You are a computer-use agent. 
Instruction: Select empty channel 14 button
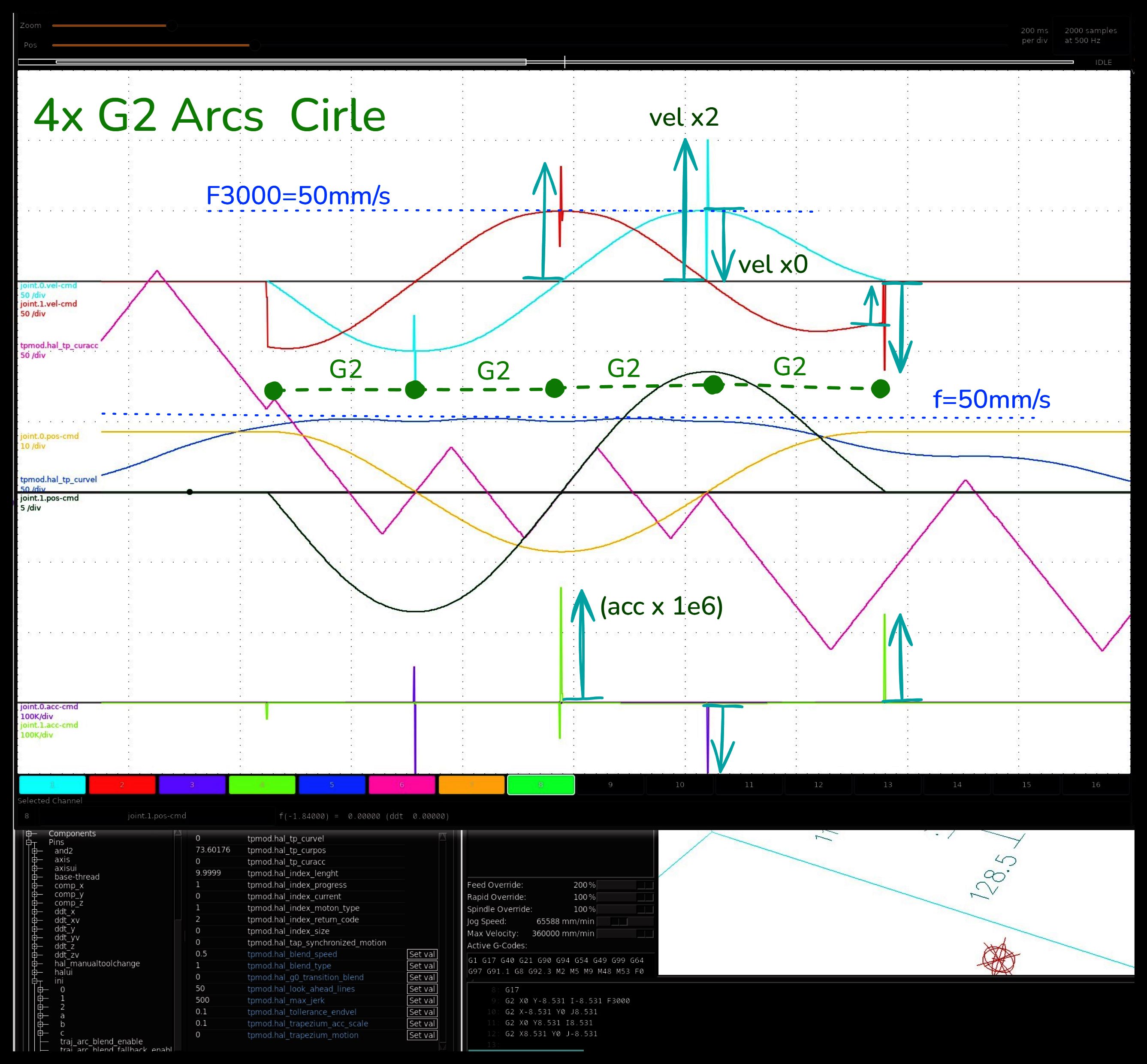click(x=957, y=785)
